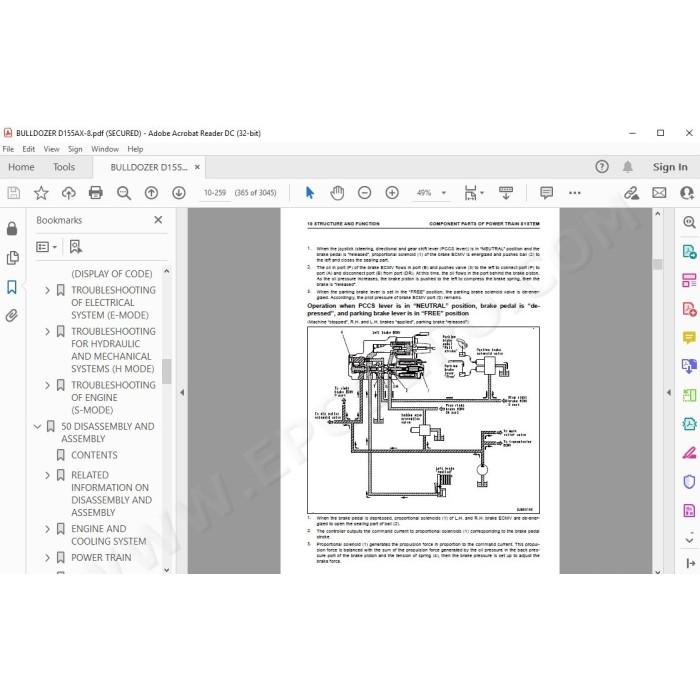Collapse the right tools pane arrow

669,392
